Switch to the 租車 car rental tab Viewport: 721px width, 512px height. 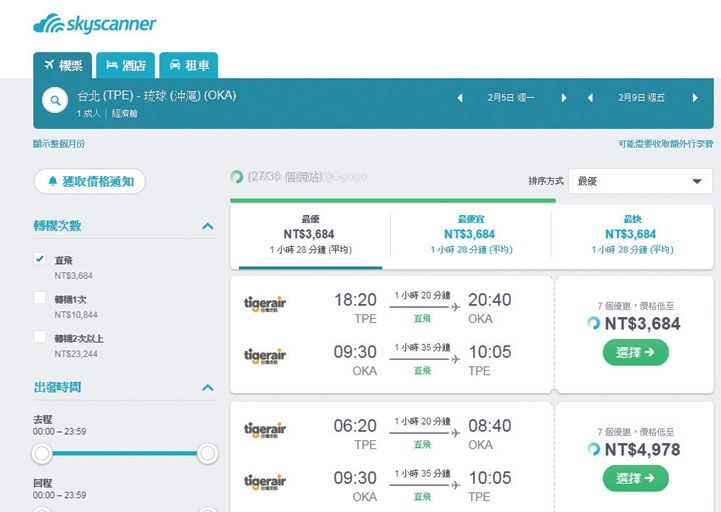coord(189,65)
